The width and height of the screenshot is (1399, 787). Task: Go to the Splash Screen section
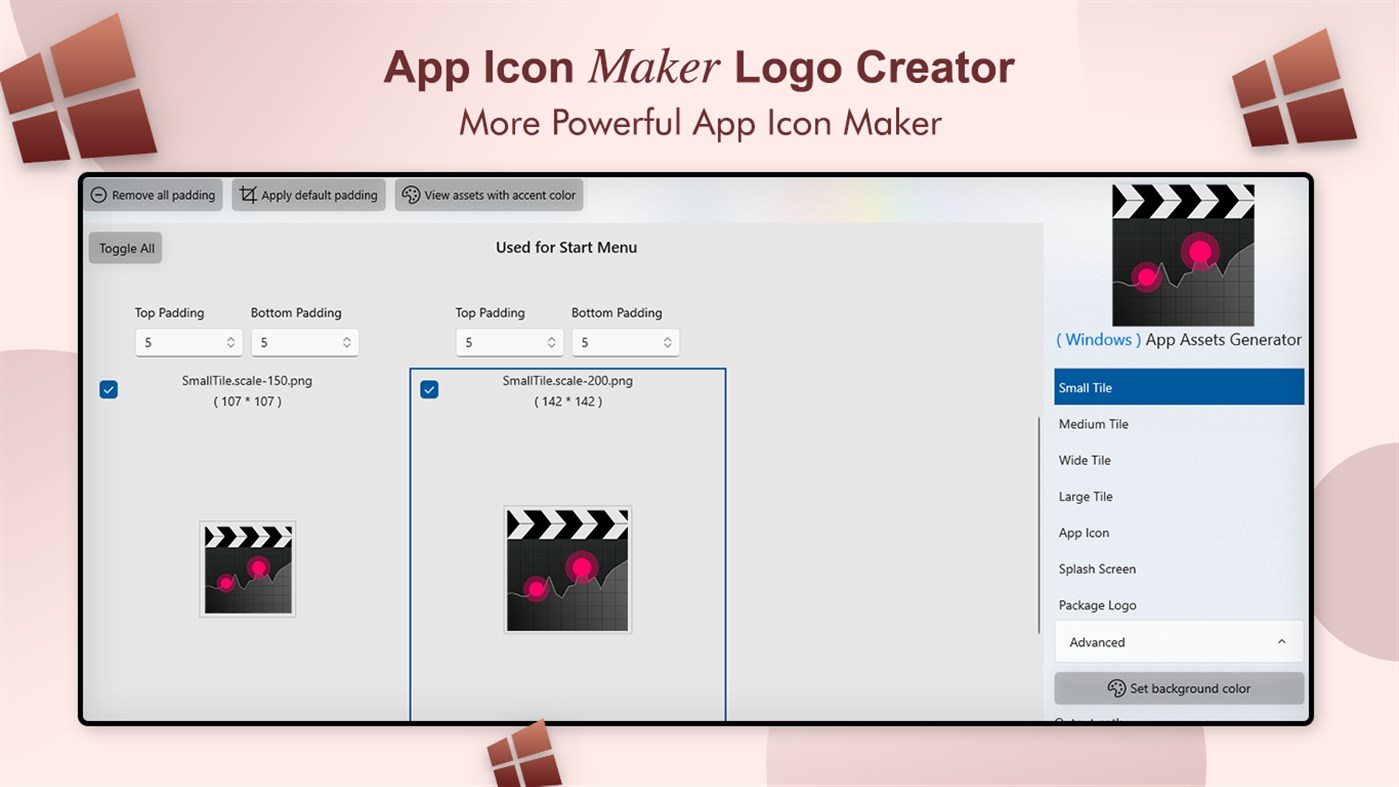click(1178, 568)
